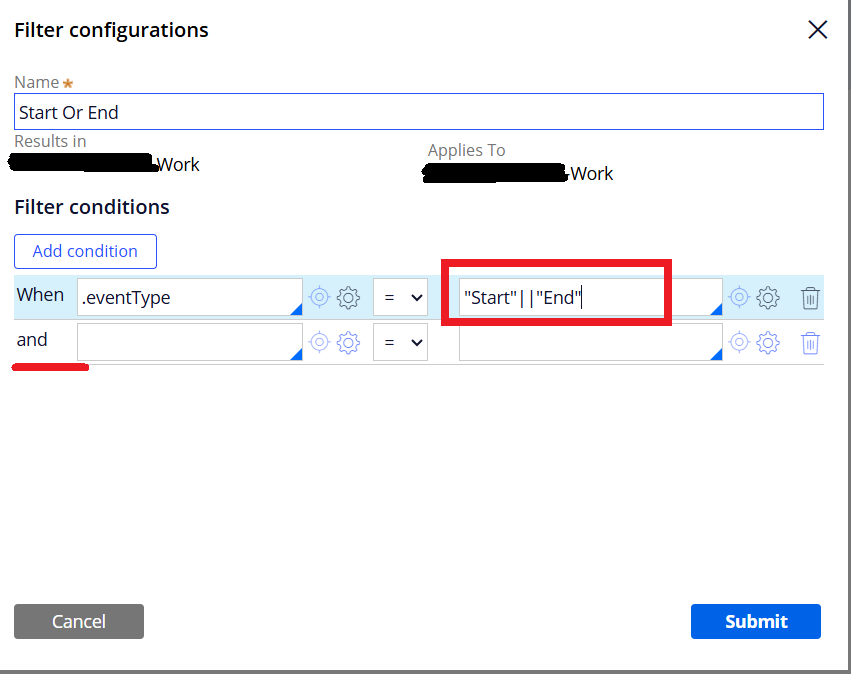Expand the Start/End value field using corner triangle
The width and height of the screenshot is (851, 676).
716,310
